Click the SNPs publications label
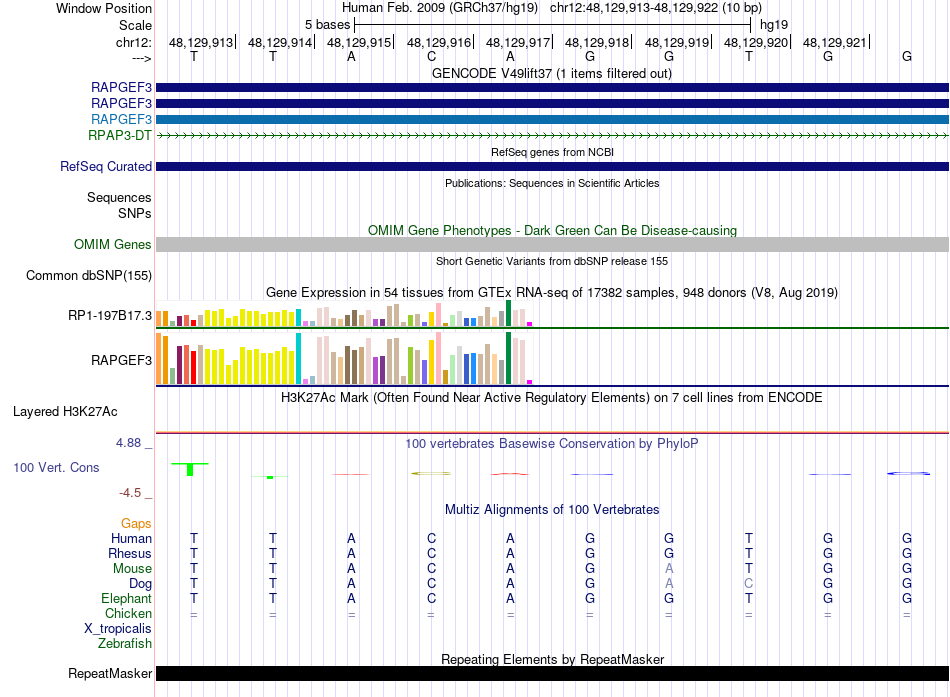Viewport: 950px width, 697px height. (x=135, y=213)
